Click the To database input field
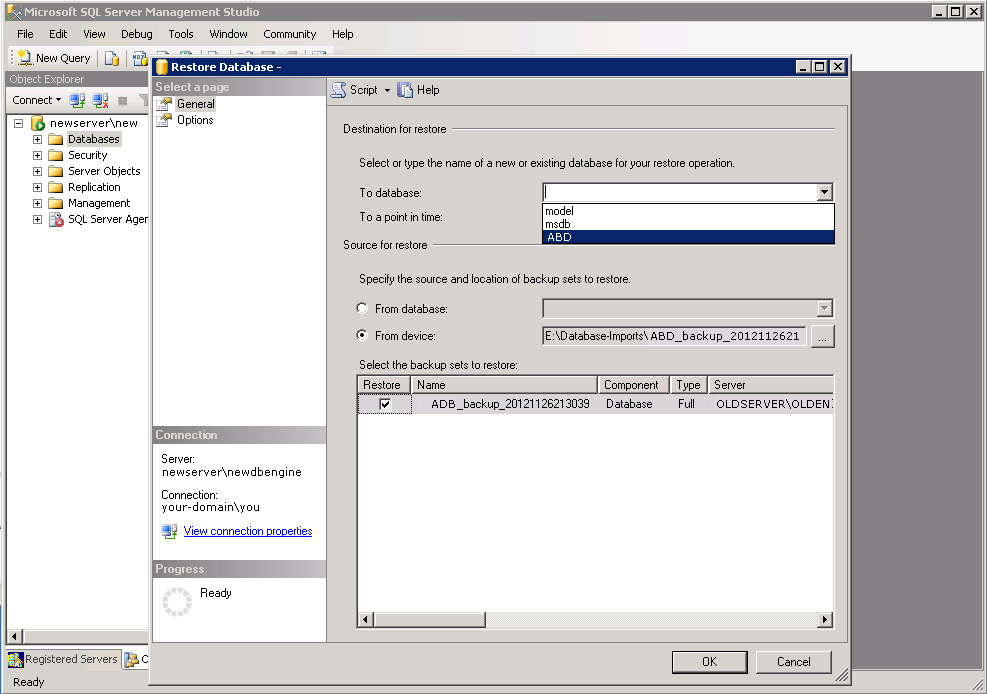This screenshot has width=987, height=694. (x=679, y=192)
